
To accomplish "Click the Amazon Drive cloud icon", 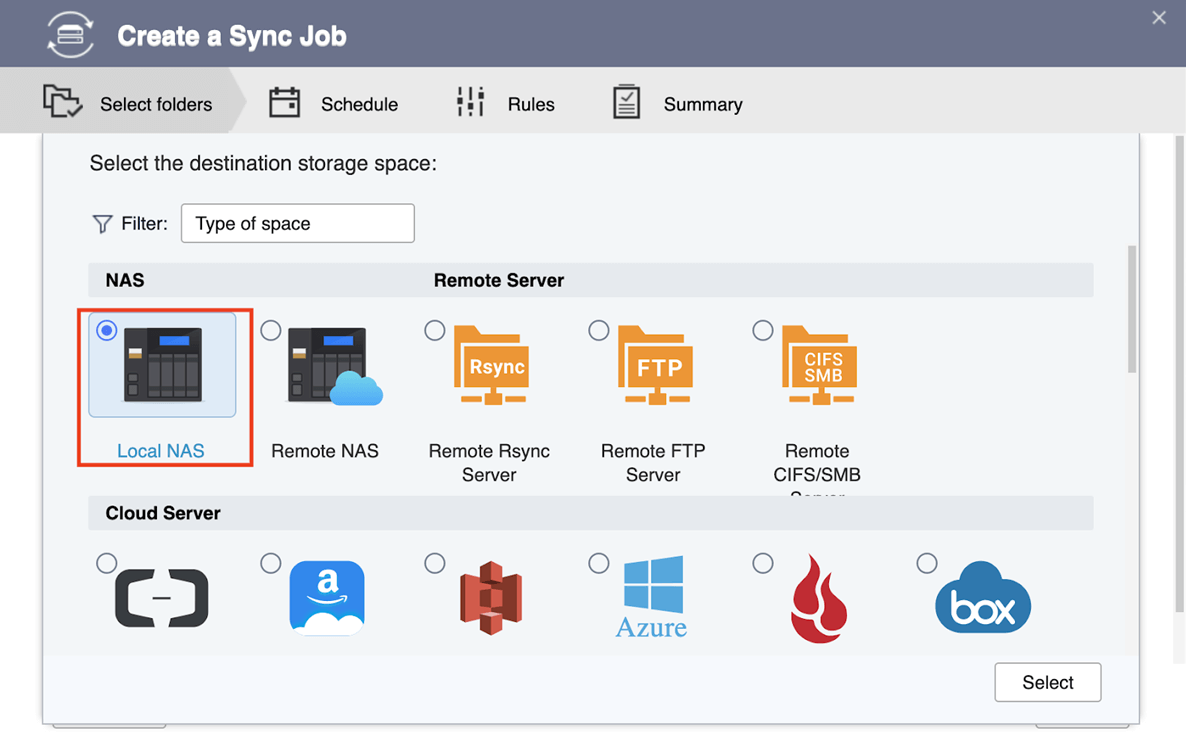I will tap(327, 598).
